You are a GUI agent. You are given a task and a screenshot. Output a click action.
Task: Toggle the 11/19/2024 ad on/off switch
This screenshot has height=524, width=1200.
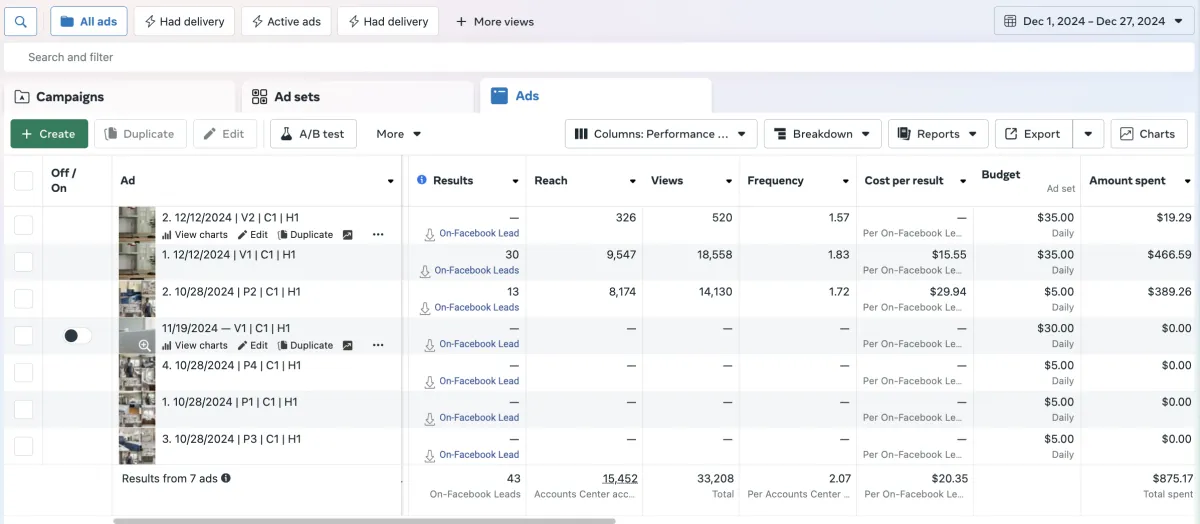77,336
